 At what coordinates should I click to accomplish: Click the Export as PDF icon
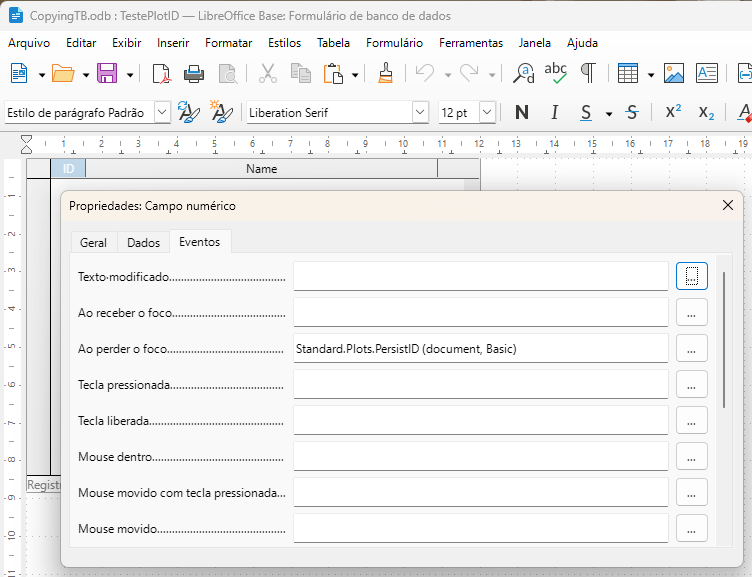[x=161, y=73]
